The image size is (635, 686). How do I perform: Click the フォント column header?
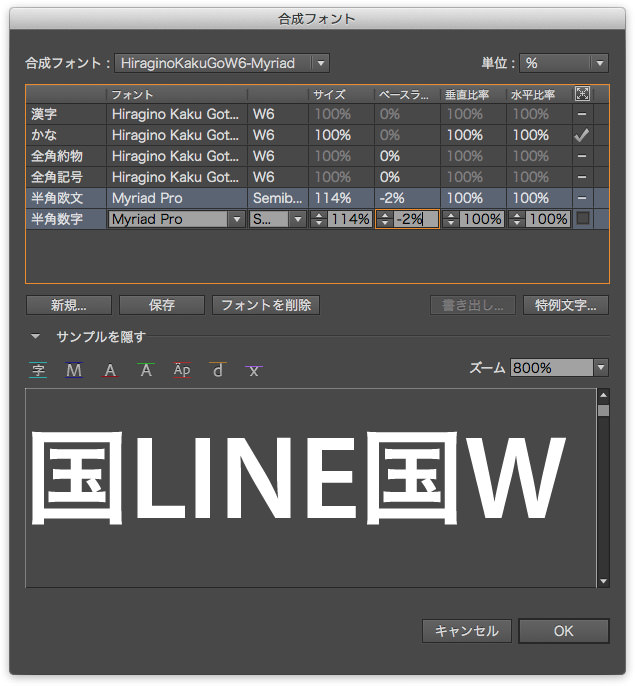176,94
